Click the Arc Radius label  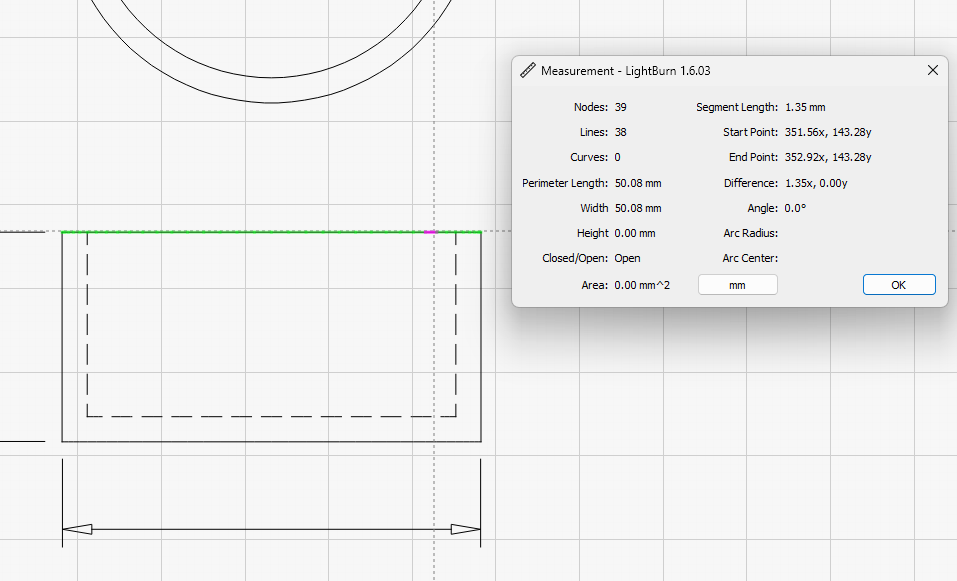pyautogui.click(x=751, y=233)
